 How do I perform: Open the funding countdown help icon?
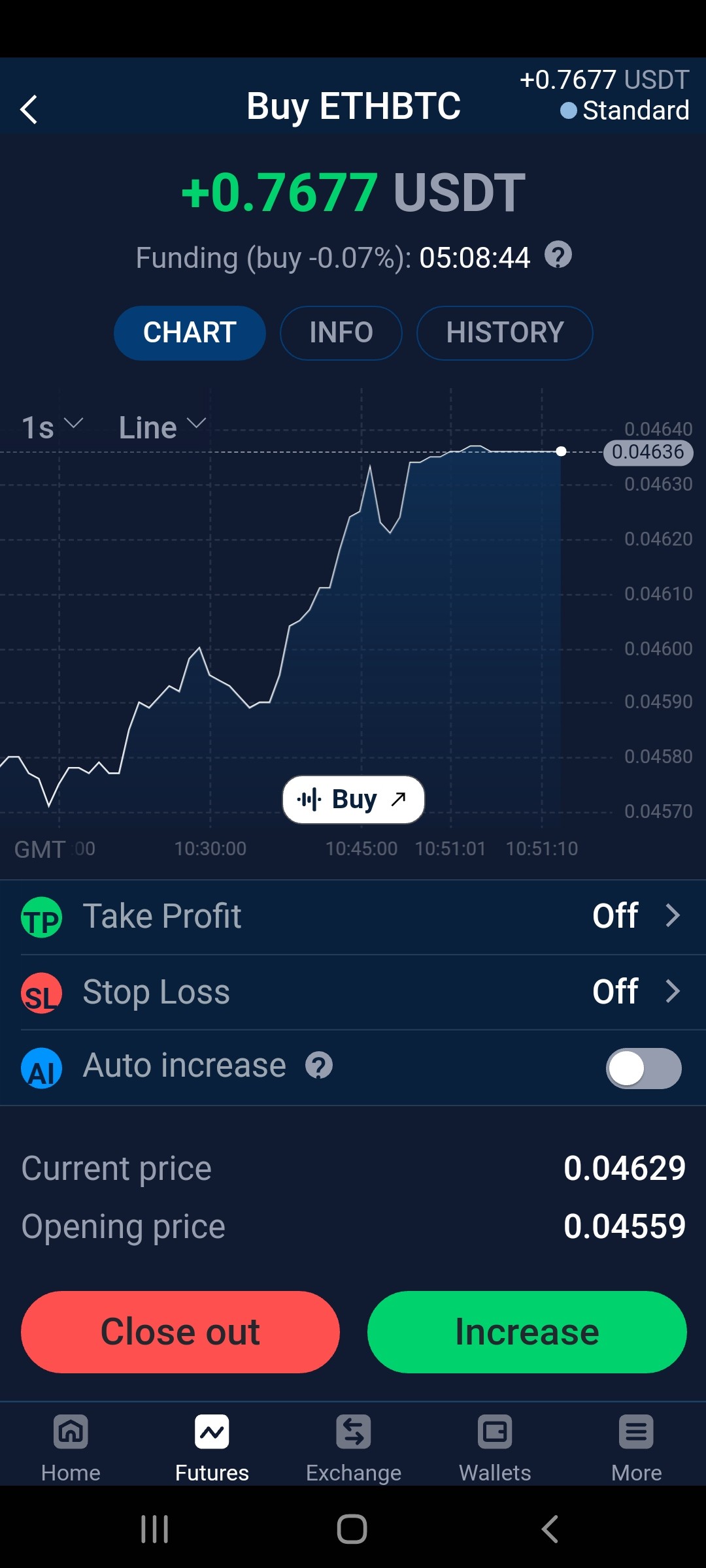[558, 255]
